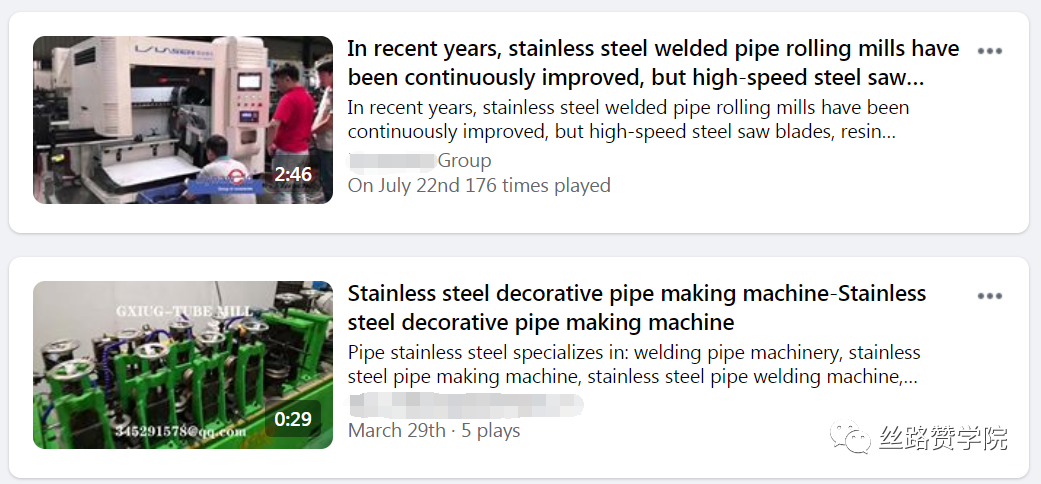
Task: Open the blurred Group page name link
Action: click(419, 161)
